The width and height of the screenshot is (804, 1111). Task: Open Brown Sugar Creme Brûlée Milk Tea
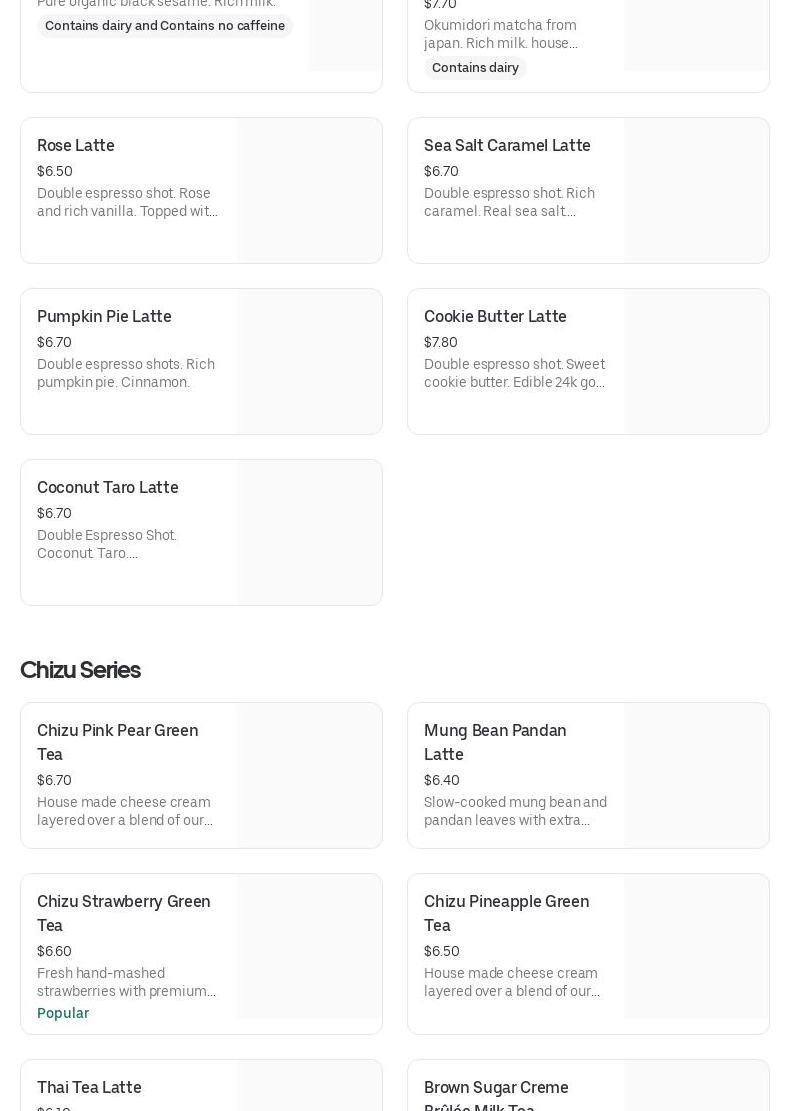496,1093
